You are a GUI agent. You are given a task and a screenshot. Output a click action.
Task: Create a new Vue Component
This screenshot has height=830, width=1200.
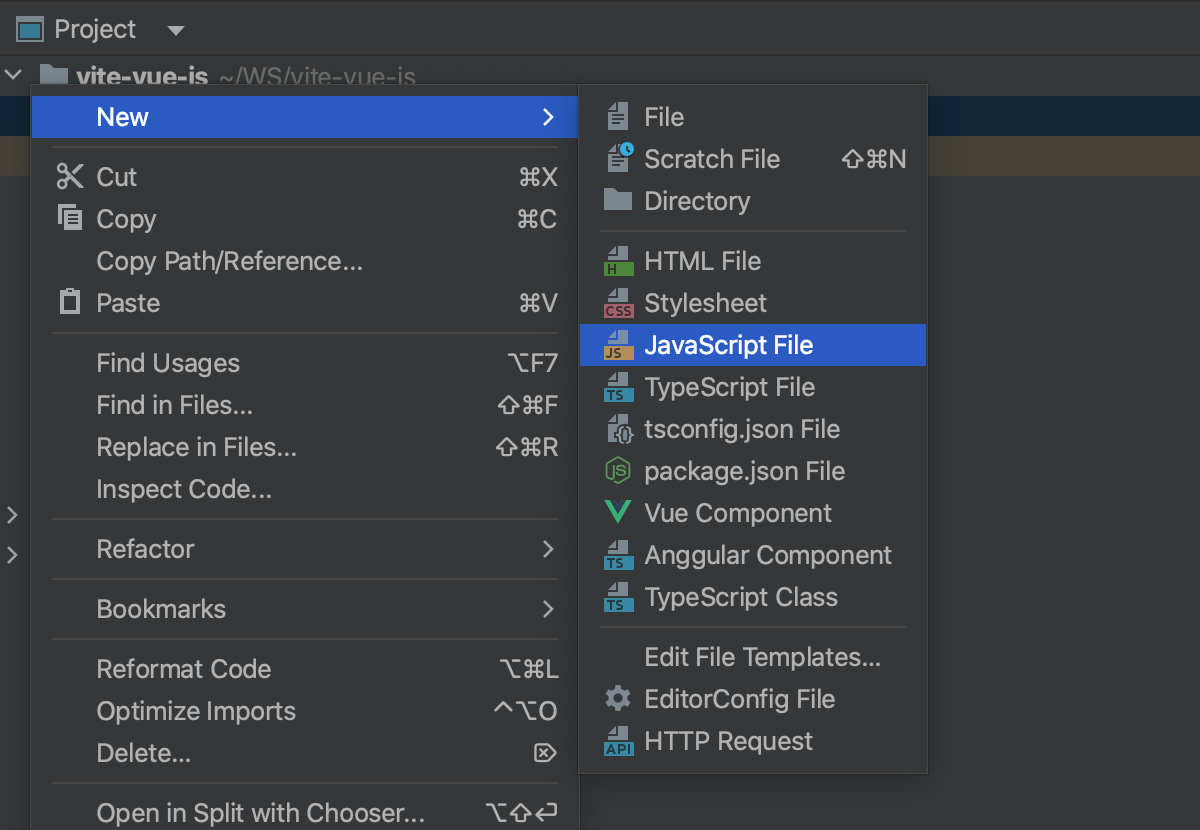738,513
